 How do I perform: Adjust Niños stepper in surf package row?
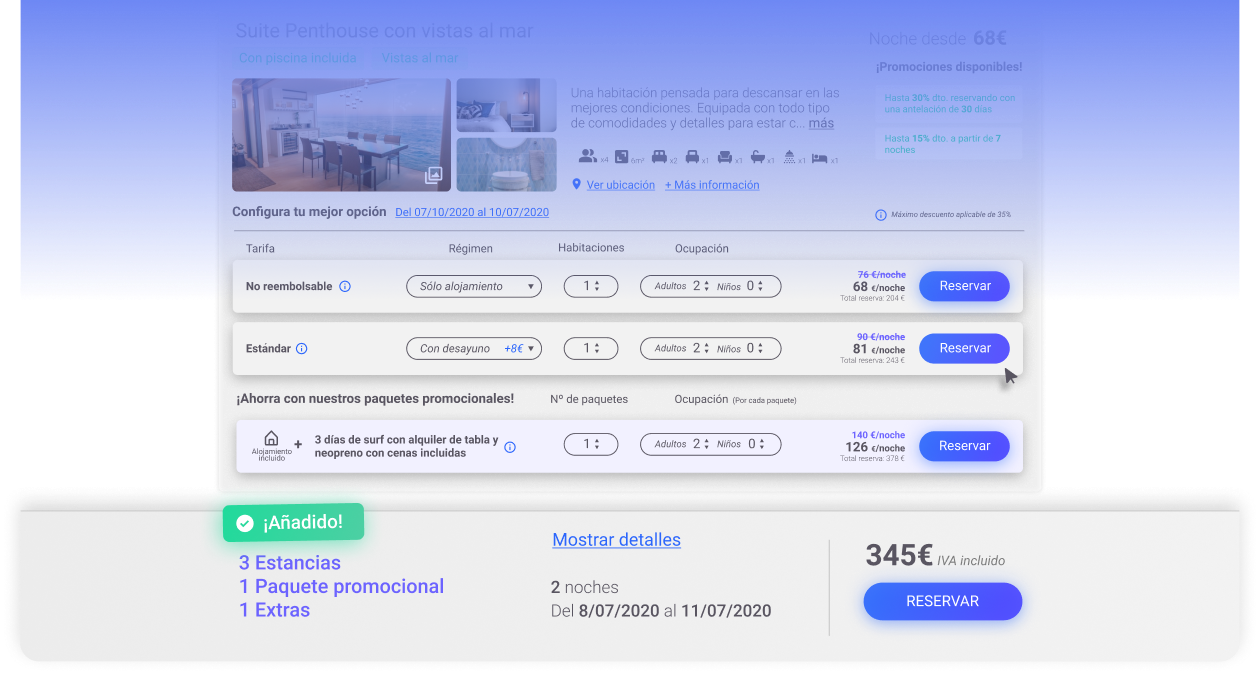[761, 445]
